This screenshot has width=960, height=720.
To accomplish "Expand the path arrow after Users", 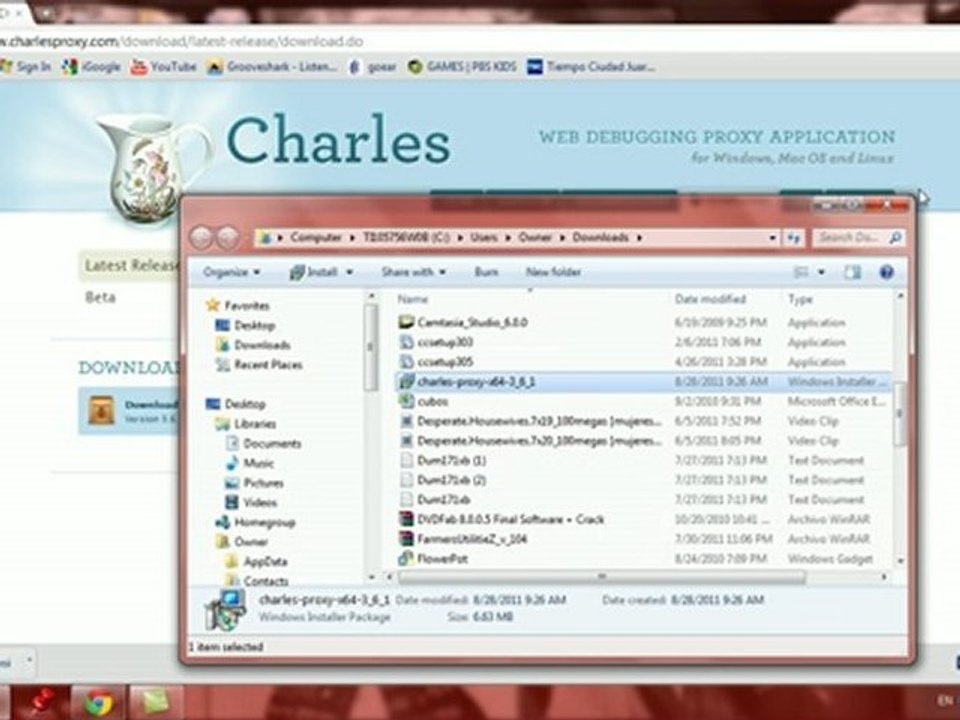I will pos(509,238).
